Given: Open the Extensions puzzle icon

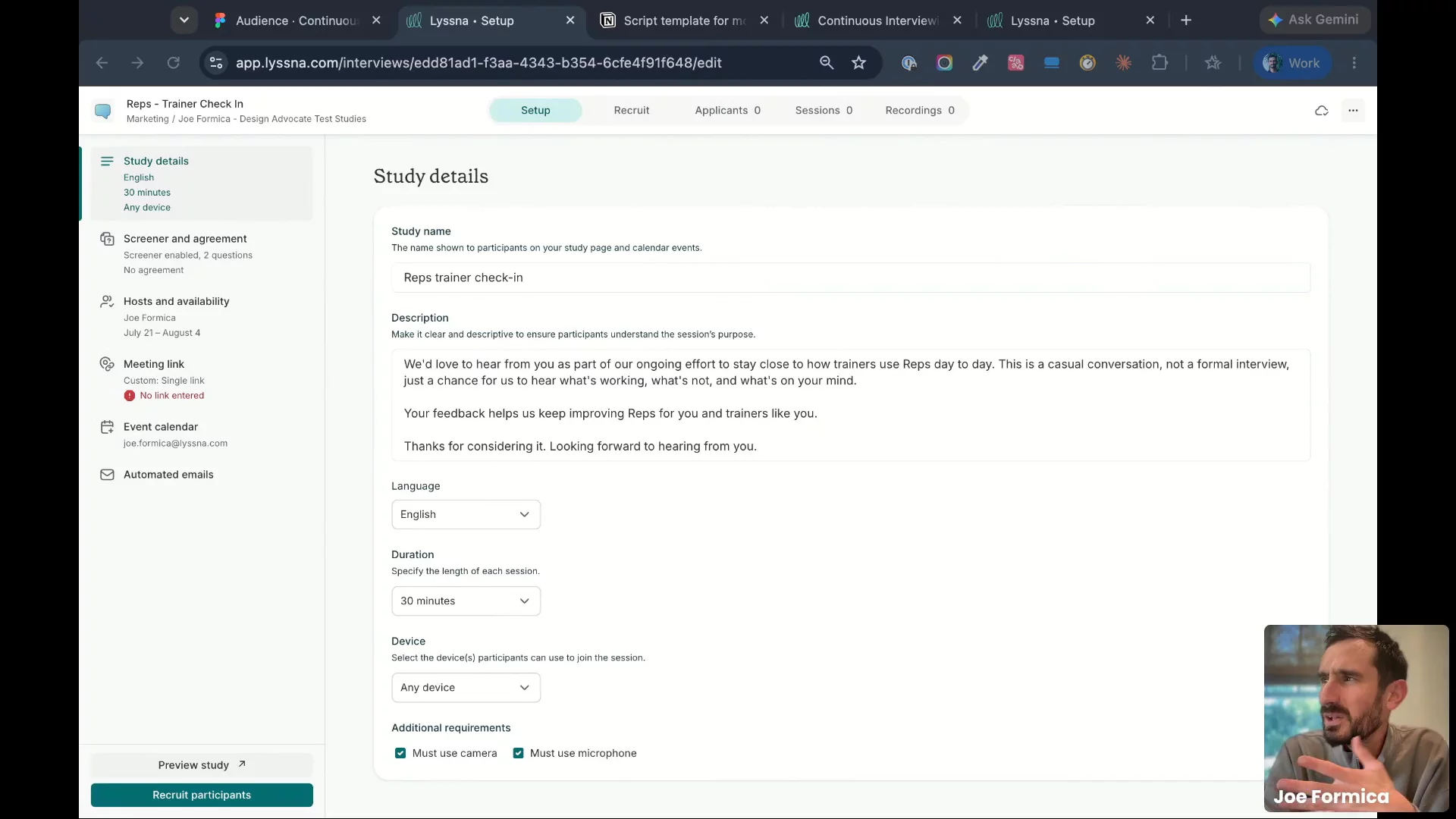Looking at the screenshot, I should 1159,63.
